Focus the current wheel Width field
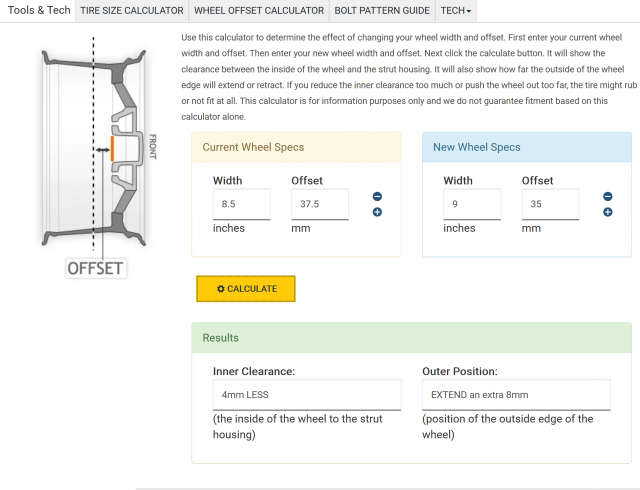Viewport: 640px width, 490px height. point(241,204)
